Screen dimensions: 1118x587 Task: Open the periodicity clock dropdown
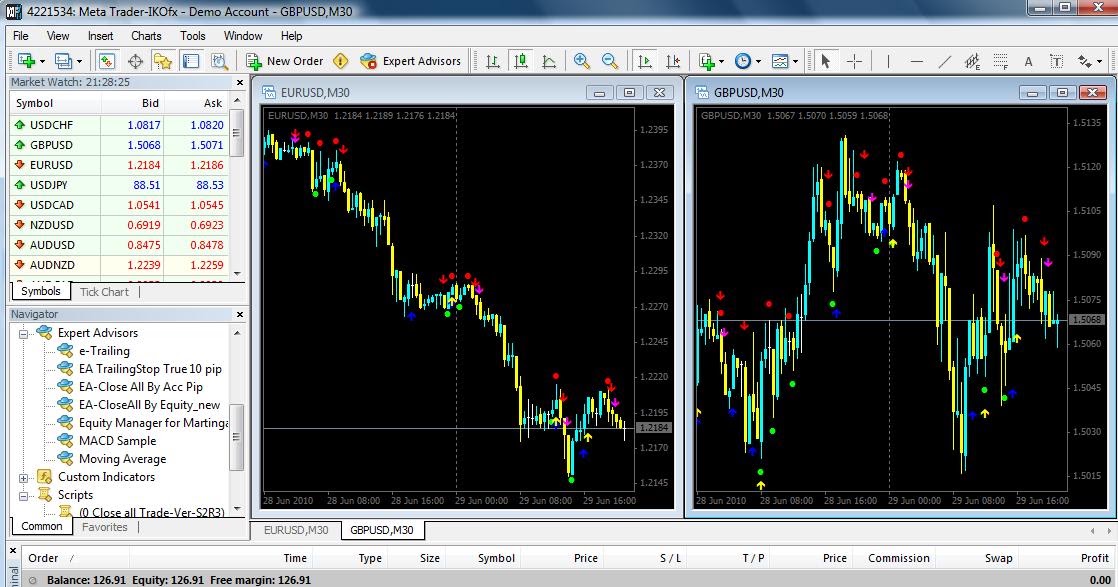[x=748, y=61]
